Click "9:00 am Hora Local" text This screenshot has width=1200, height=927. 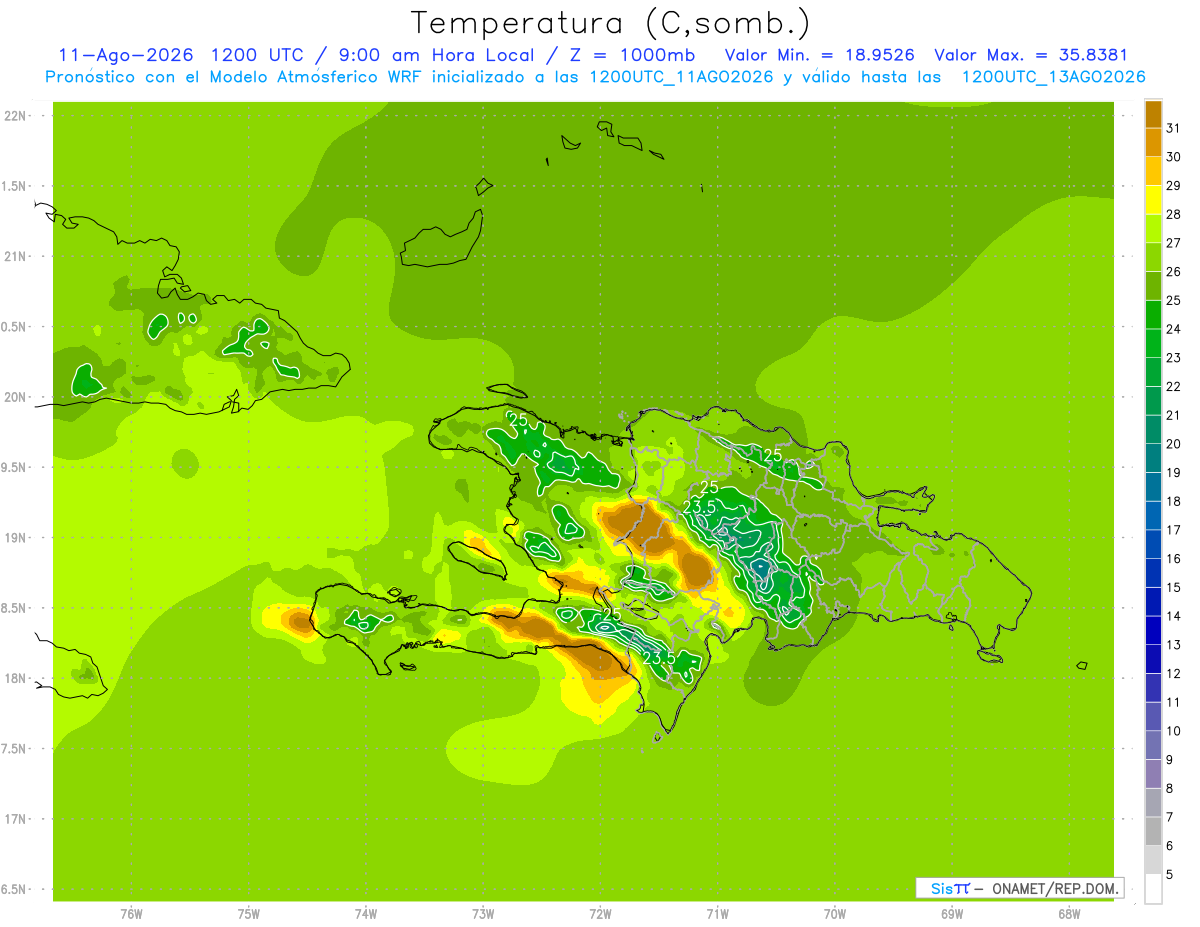click(x=435, y=55)
